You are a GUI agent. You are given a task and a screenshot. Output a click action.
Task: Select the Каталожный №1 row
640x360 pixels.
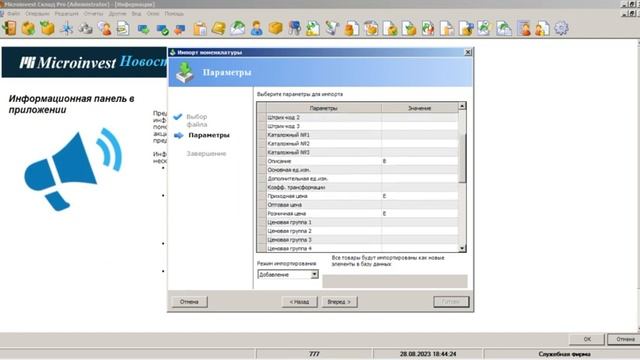[362, 135]
